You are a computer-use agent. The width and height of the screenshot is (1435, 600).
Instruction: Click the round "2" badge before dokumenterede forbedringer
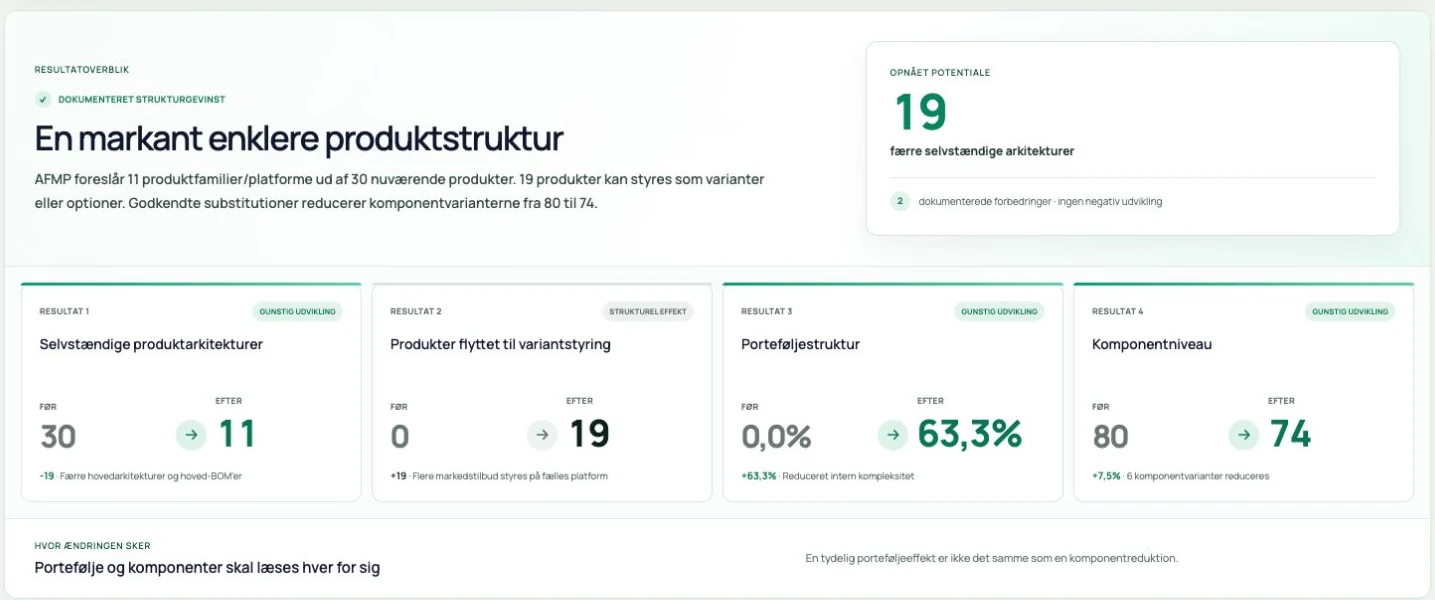pyautogui.click(x=900, y=201)
